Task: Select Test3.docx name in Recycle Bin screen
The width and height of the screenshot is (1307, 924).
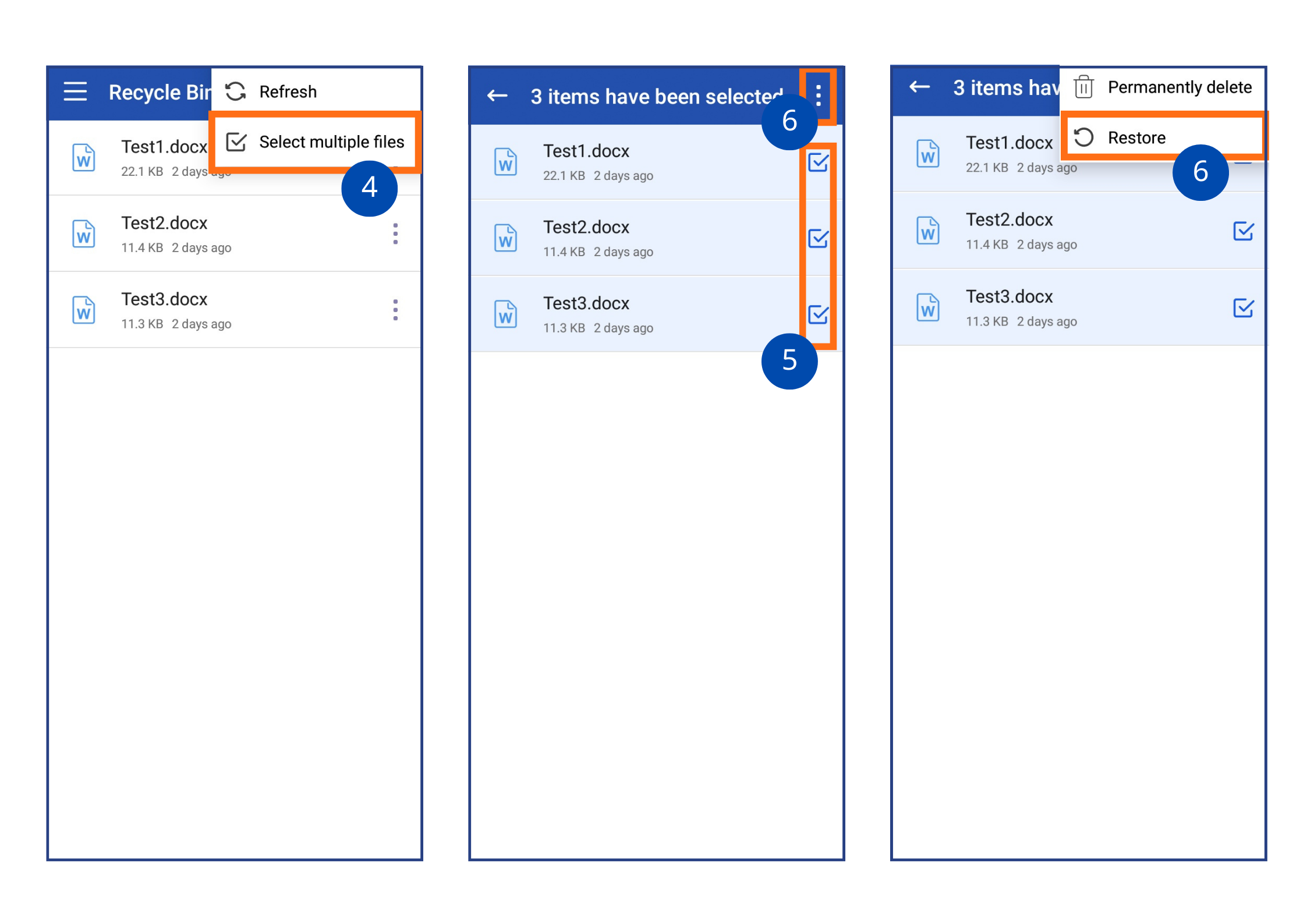Action: 164,299
